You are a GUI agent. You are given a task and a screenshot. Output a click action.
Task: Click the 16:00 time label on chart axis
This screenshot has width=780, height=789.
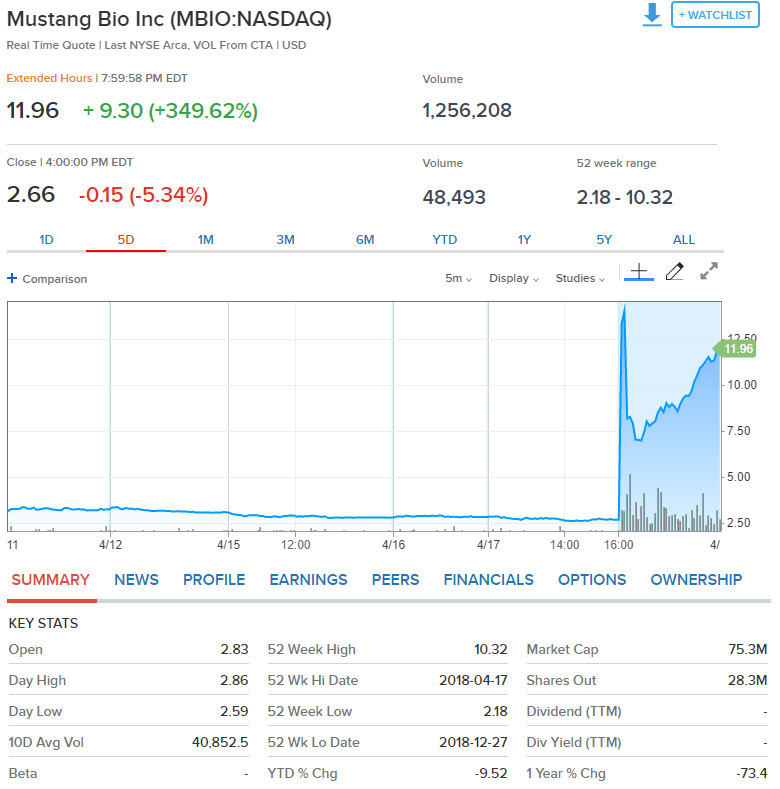[618, 545]
